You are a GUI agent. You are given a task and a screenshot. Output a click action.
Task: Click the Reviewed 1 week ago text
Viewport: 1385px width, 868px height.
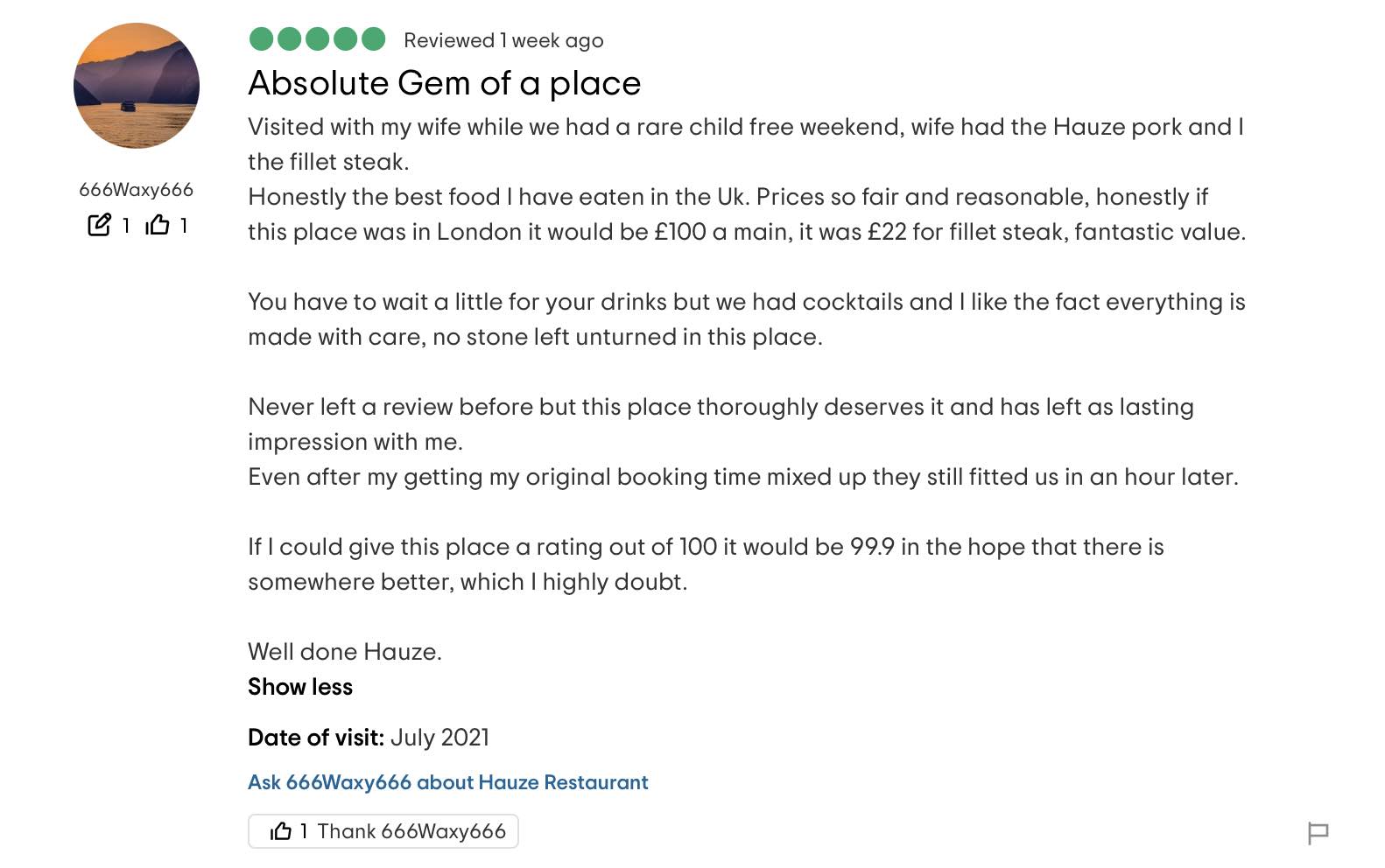click(503, 40)
